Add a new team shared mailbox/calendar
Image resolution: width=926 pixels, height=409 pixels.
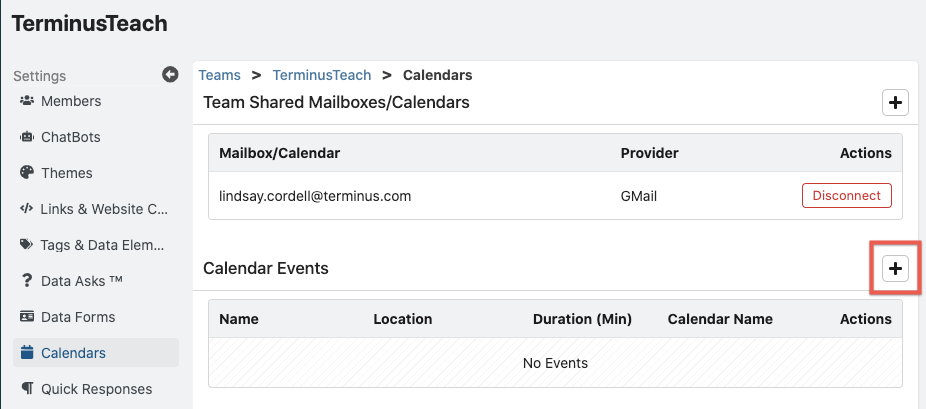pyautogui.click(x=895, y=103)
